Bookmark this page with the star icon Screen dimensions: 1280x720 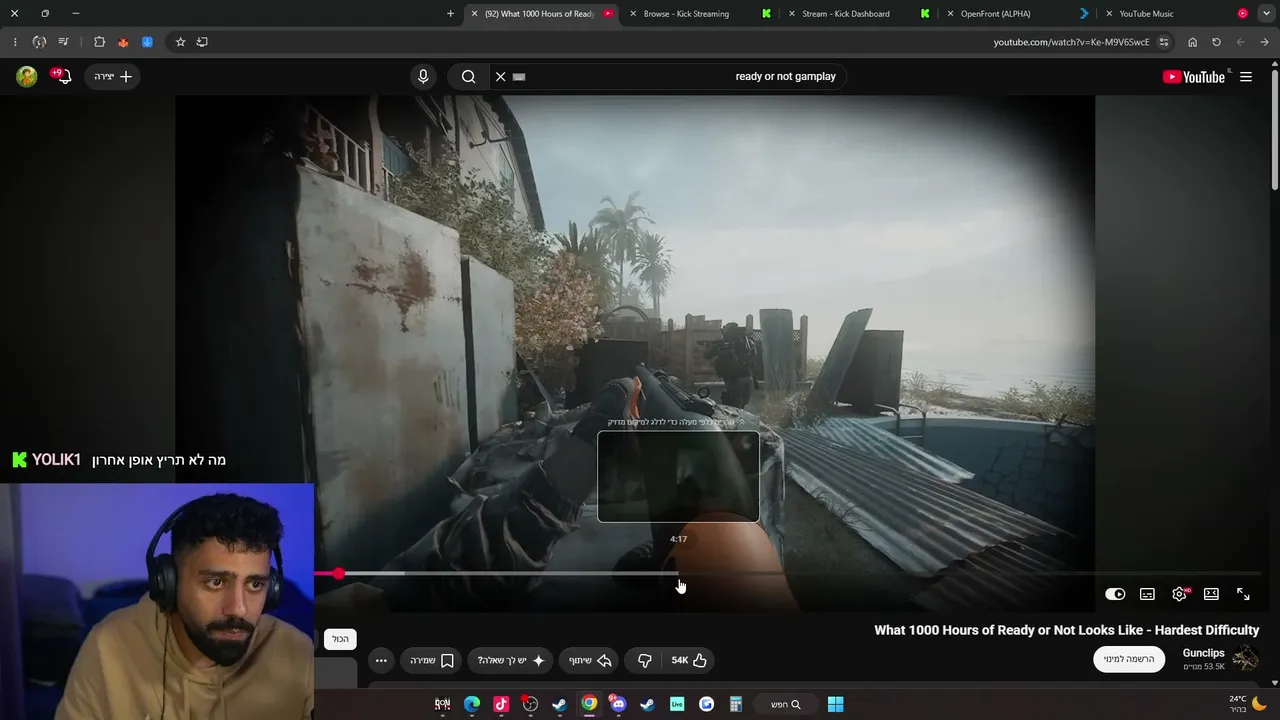click(x=180, y=42)
